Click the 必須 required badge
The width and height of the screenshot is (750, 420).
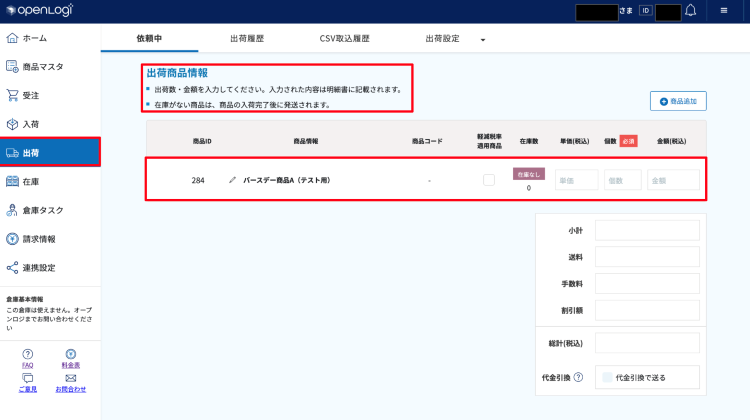(x=628, y=141)
